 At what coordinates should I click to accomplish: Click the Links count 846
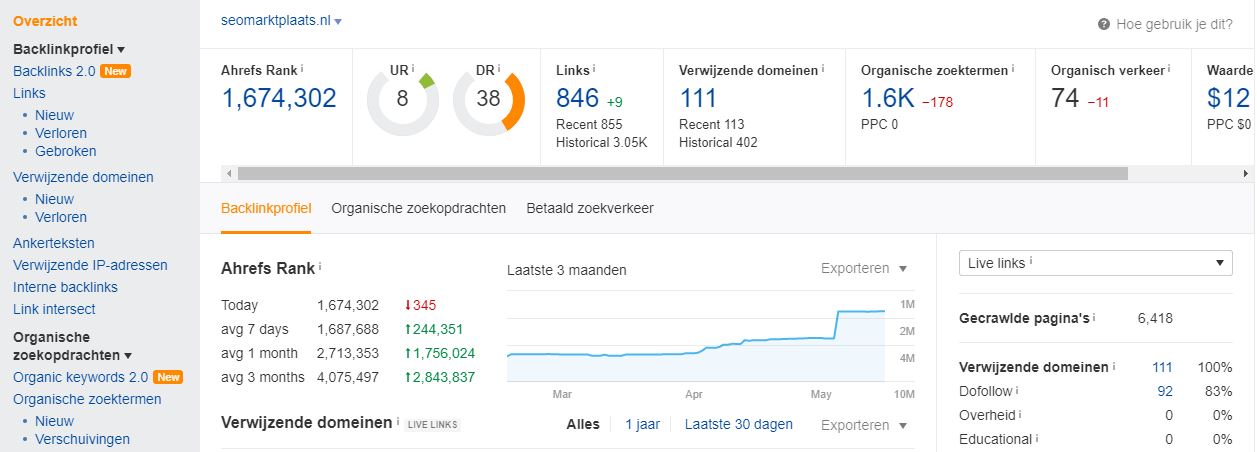(x=577, y=98)
